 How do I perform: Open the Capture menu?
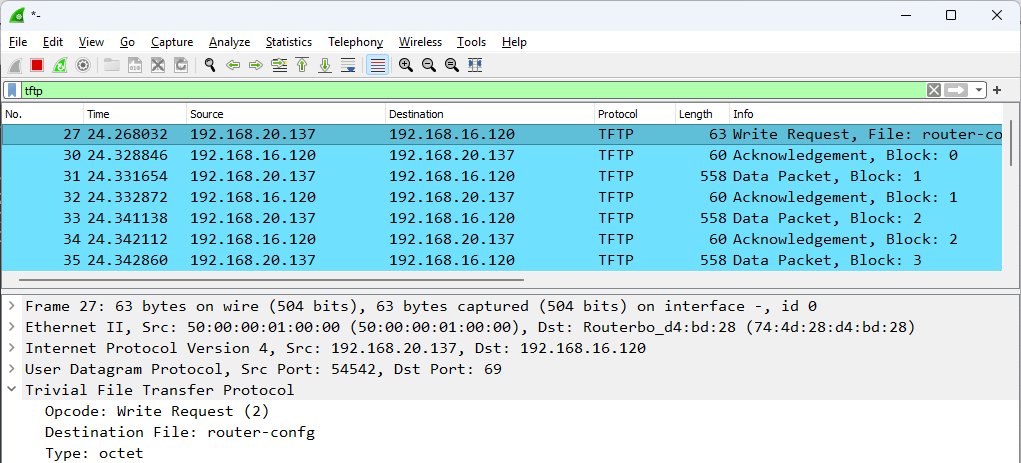point(172,42)
